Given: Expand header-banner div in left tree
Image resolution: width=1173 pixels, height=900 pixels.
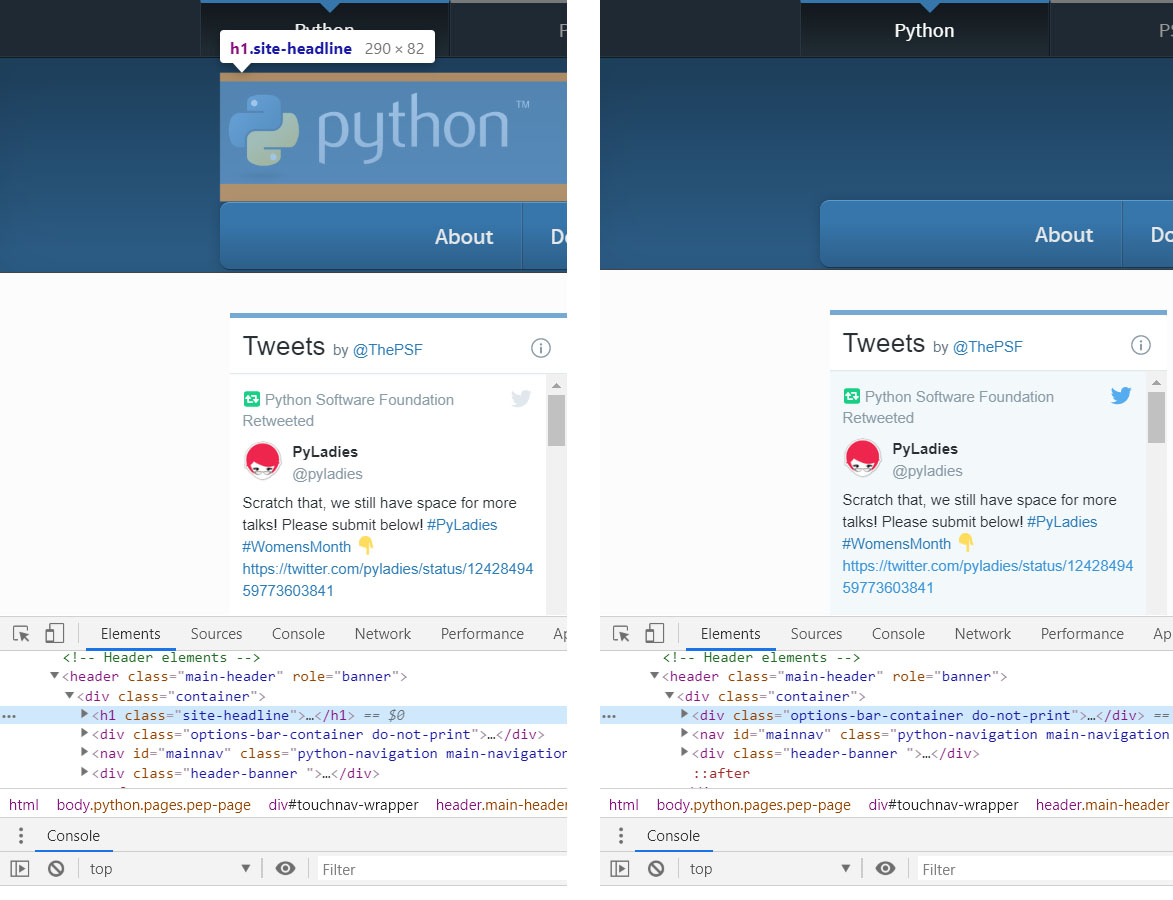Looking at the screenshot, I should [85, 772].
